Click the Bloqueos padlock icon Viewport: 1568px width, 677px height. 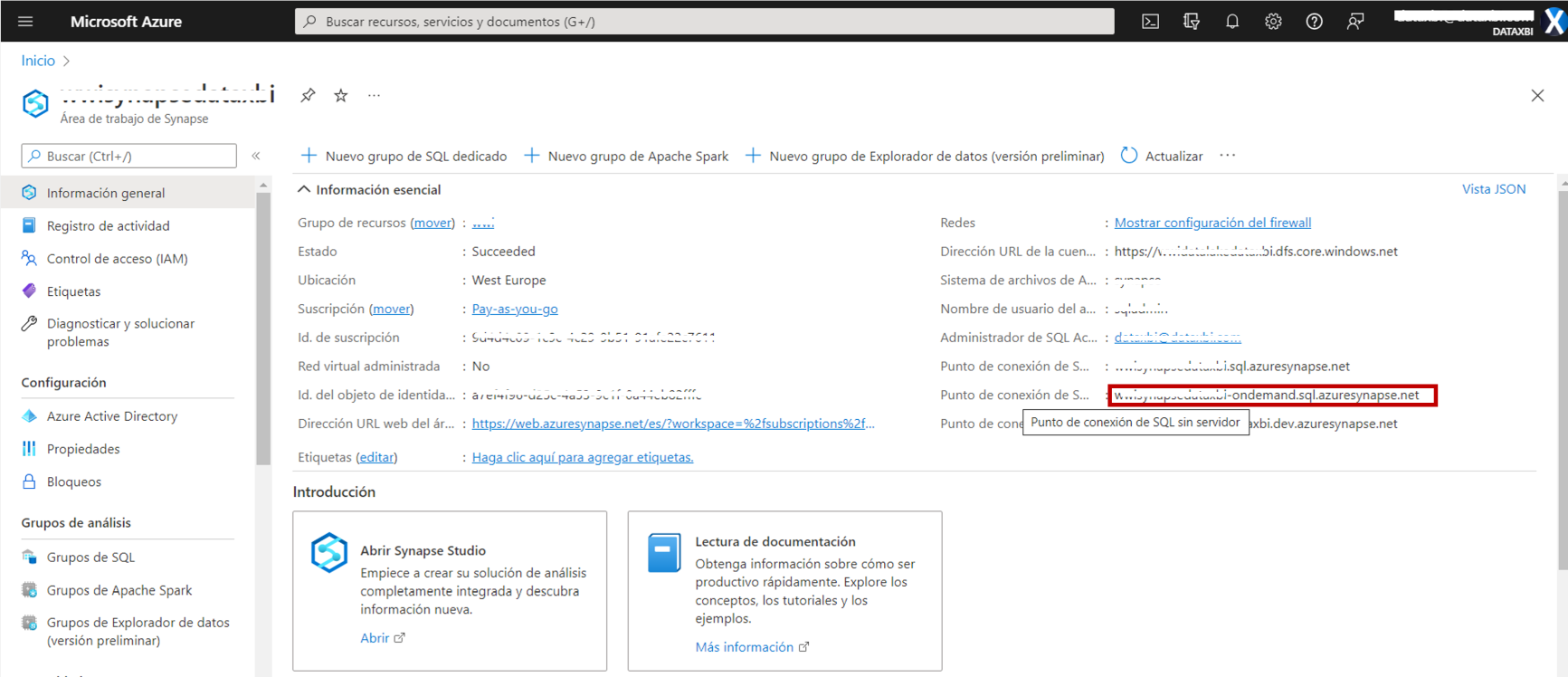(x=29, y=482)
